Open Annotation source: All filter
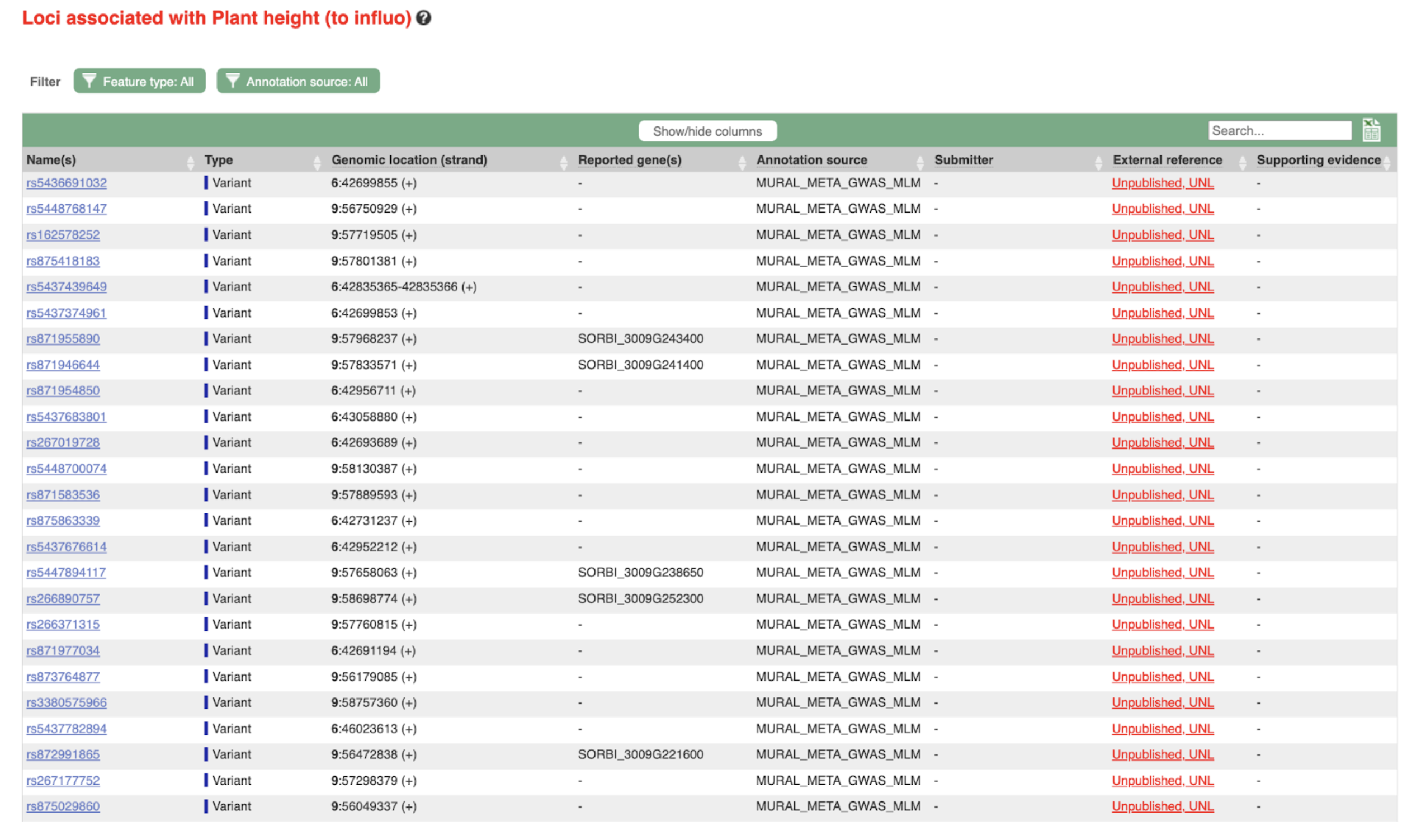Image resolution: width=1407 pixels, height=840 pixels. (298, 81)
